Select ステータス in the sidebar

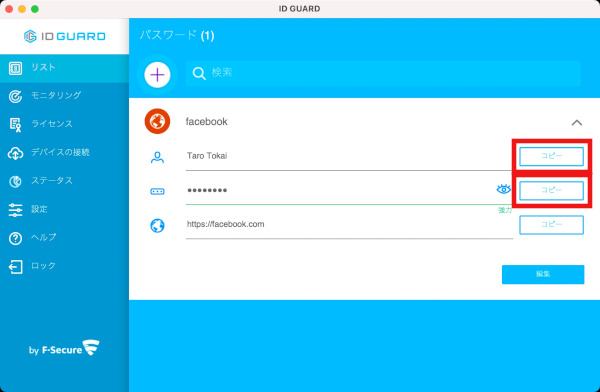click(x=64, y=181)
